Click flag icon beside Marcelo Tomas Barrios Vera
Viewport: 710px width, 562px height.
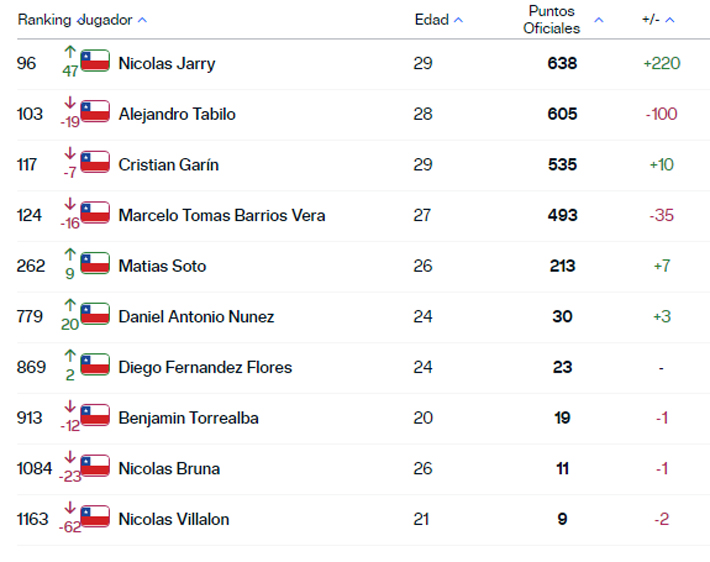(95, 213)
